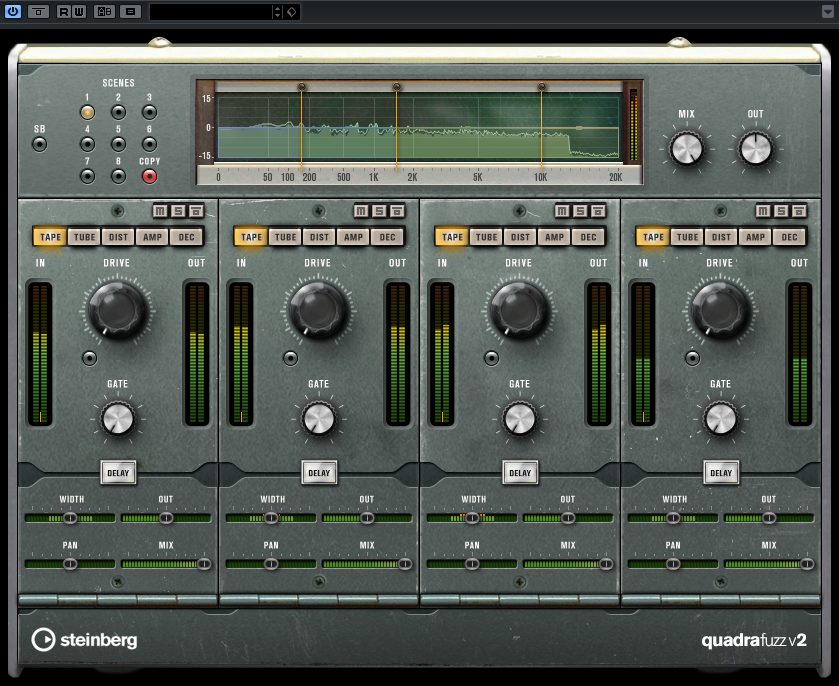This screenshot has width=839, height=686.
Task: Select scene 8
Action: 118,176
